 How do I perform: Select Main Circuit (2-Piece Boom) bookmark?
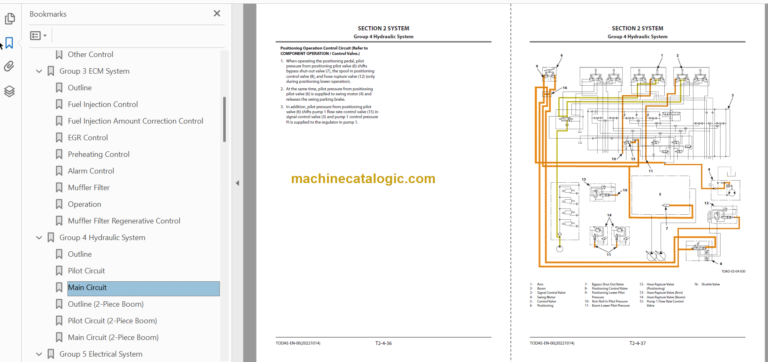(113, 338)
